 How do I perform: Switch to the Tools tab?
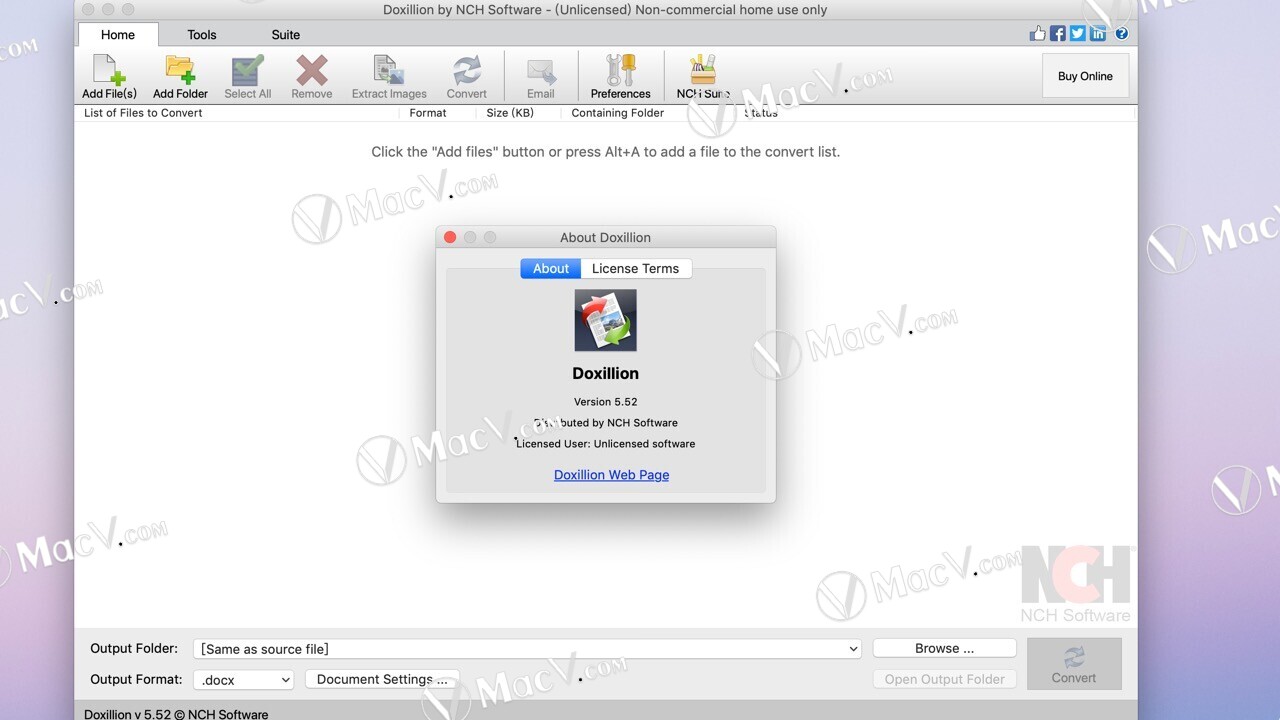pyautogui.click(x=202, y=34)
